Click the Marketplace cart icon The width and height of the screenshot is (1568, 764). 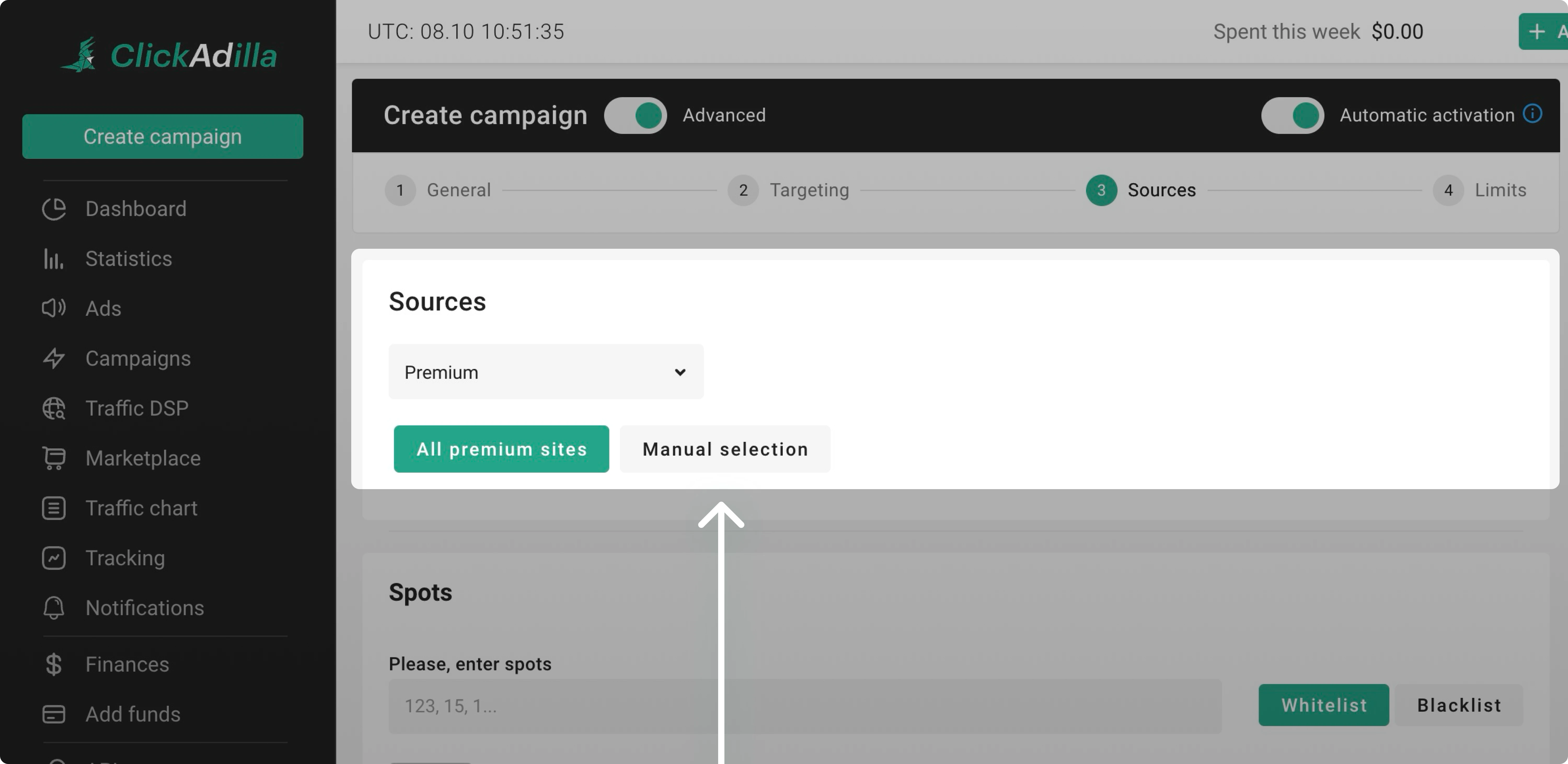click(x=54, y=458)
